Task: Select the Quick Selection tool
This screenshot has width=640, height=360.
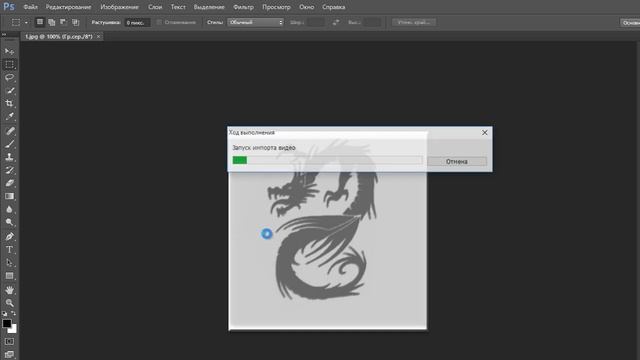Action: [x=9, y=91]
